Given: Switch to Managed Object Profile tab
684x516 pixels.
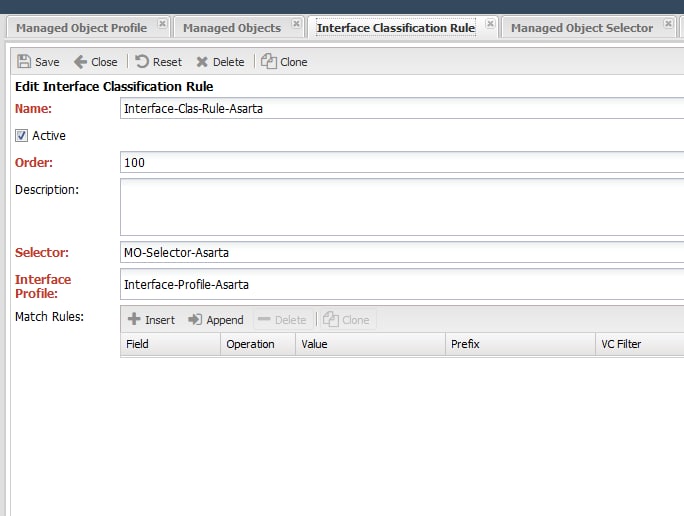Looking at the screenshot, I should point(82,28).
